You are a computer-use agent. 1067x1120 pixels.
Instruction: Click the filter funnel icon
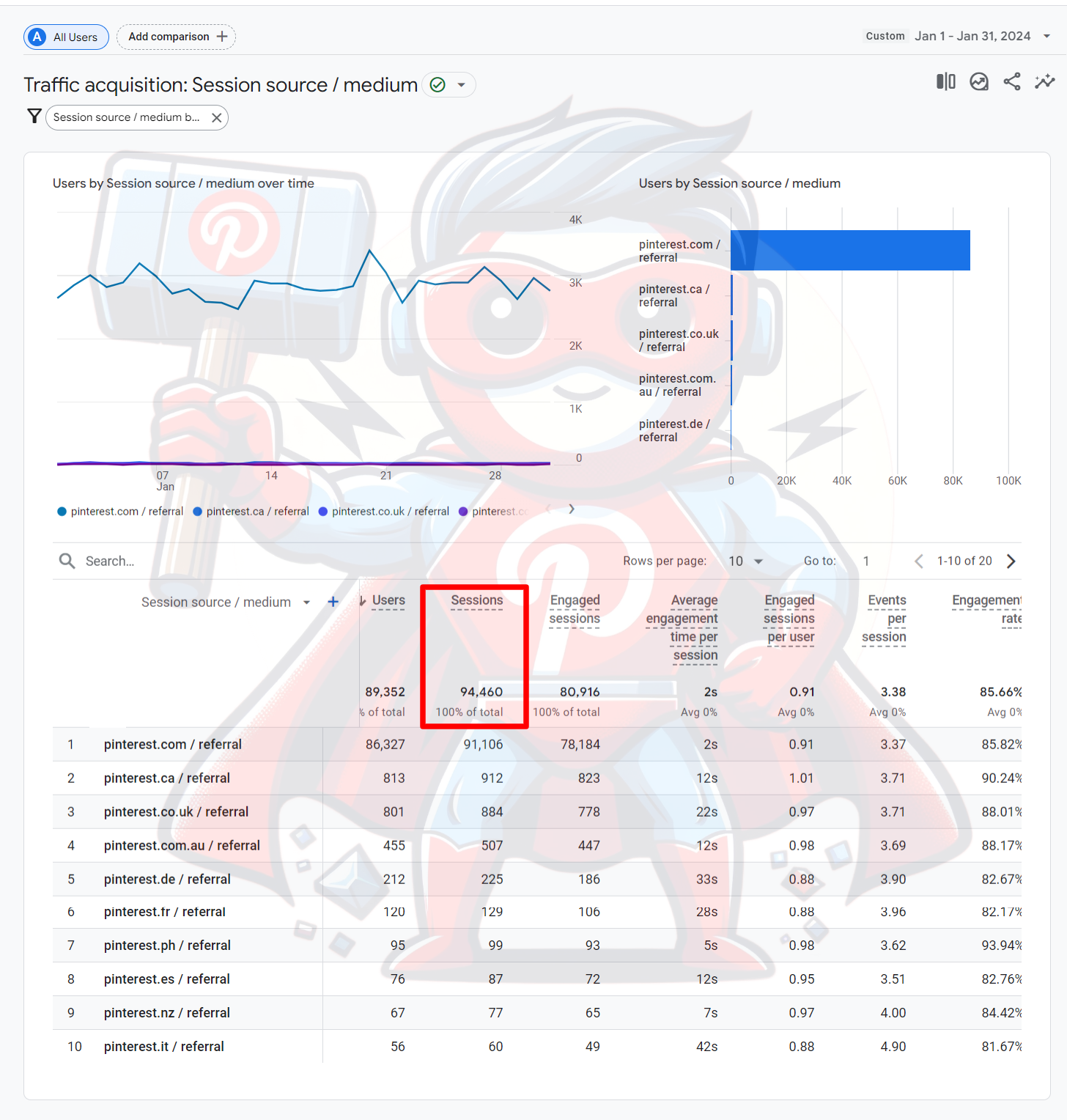click(x=34, y=117)
